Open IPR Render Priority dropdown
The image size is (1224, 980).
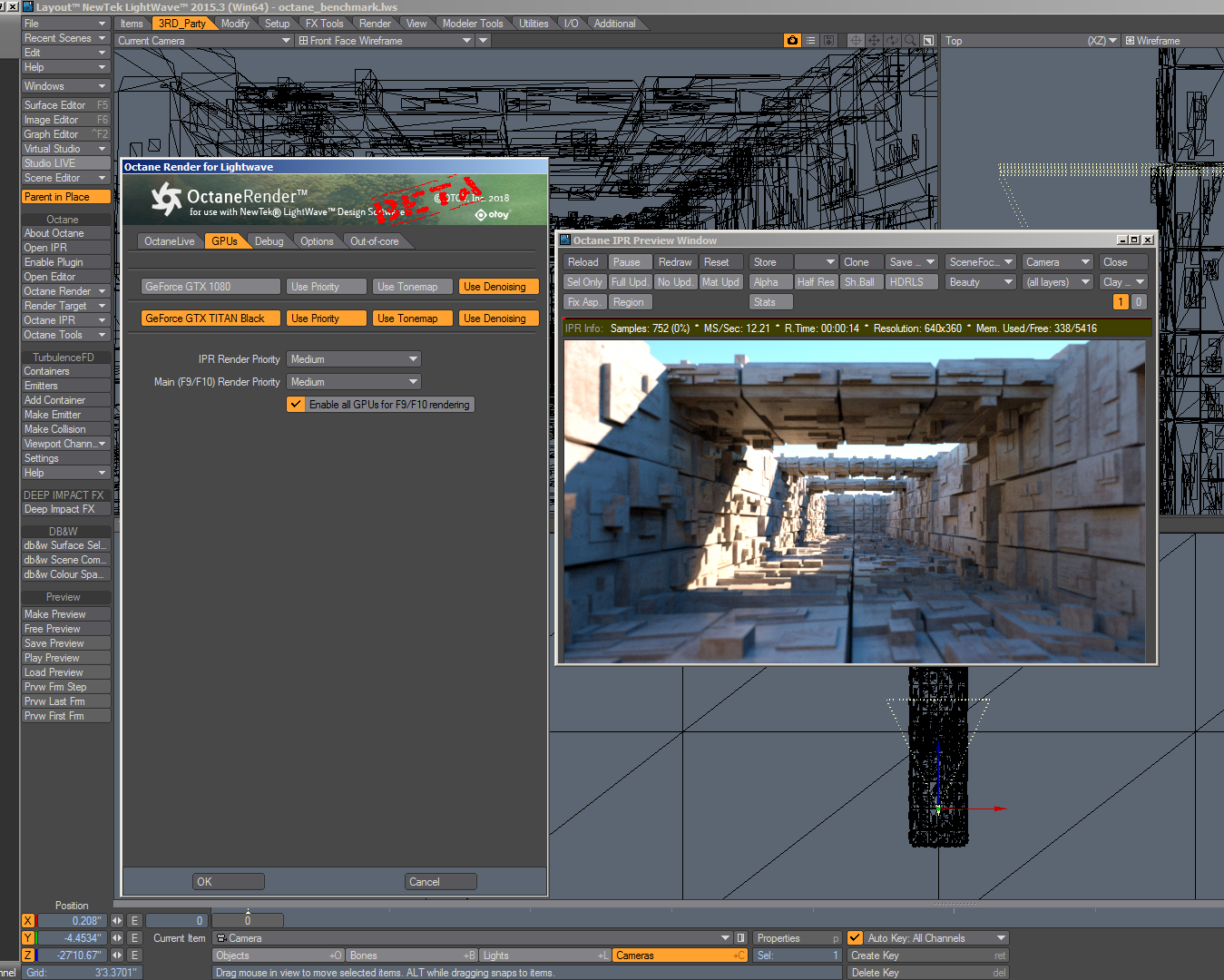coord(354,359)
